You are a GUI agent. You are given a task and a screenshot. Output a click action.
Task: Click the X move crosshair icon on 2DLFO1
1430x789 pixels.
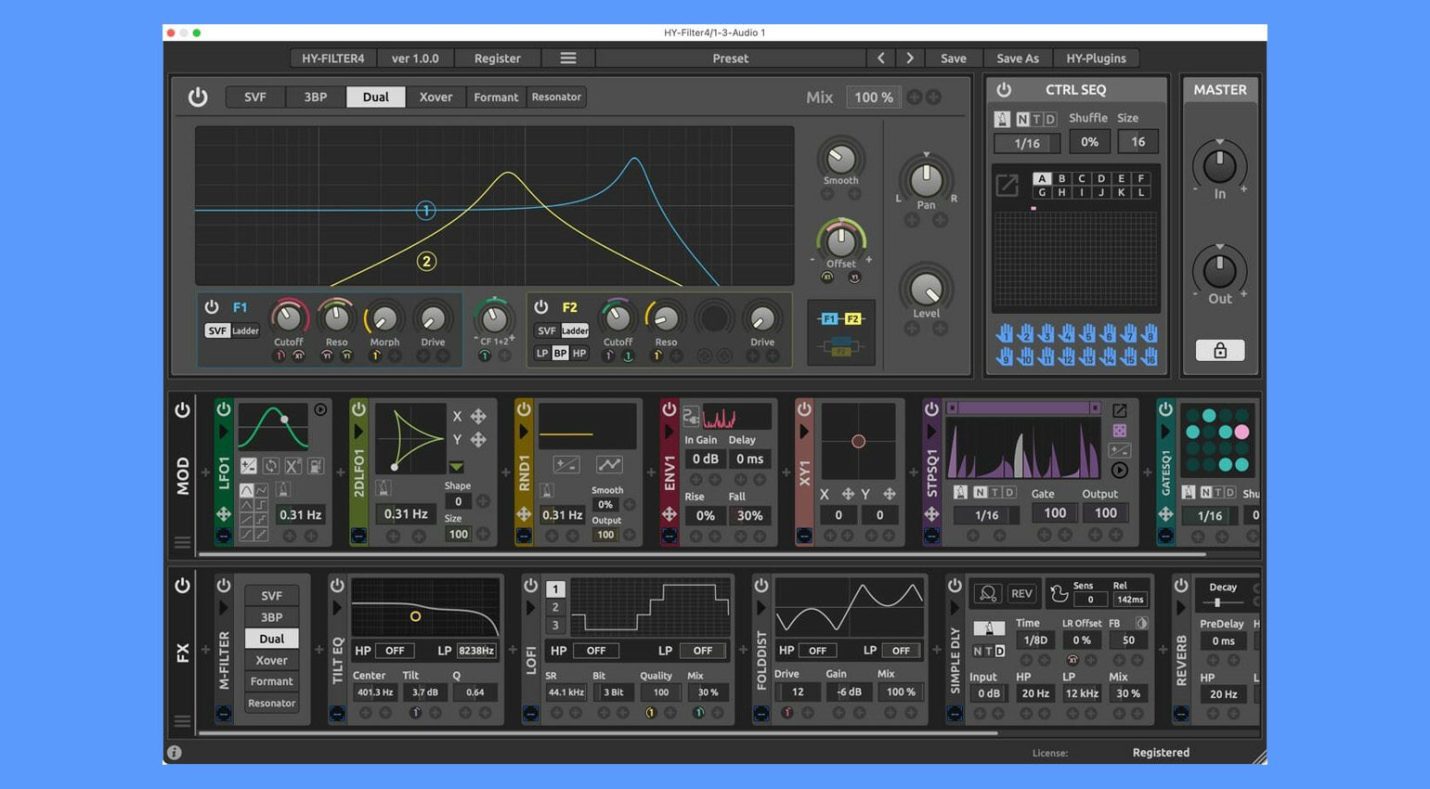coord(478,418)
